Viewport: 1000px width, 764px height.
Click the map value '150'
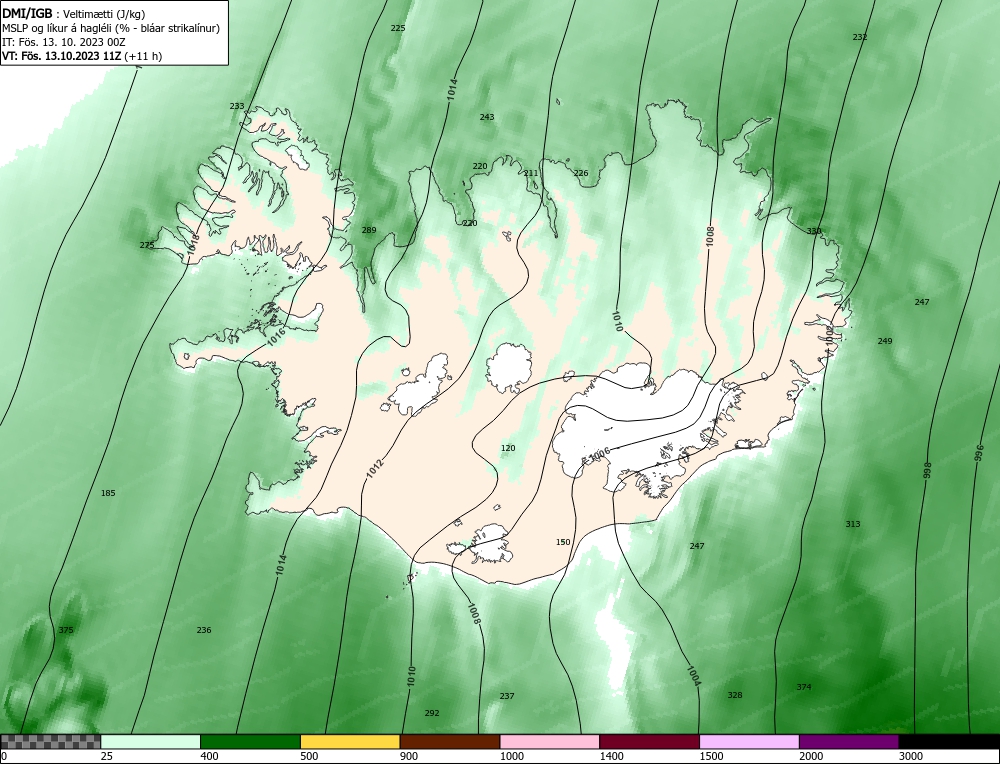click(x=563, y=542)
